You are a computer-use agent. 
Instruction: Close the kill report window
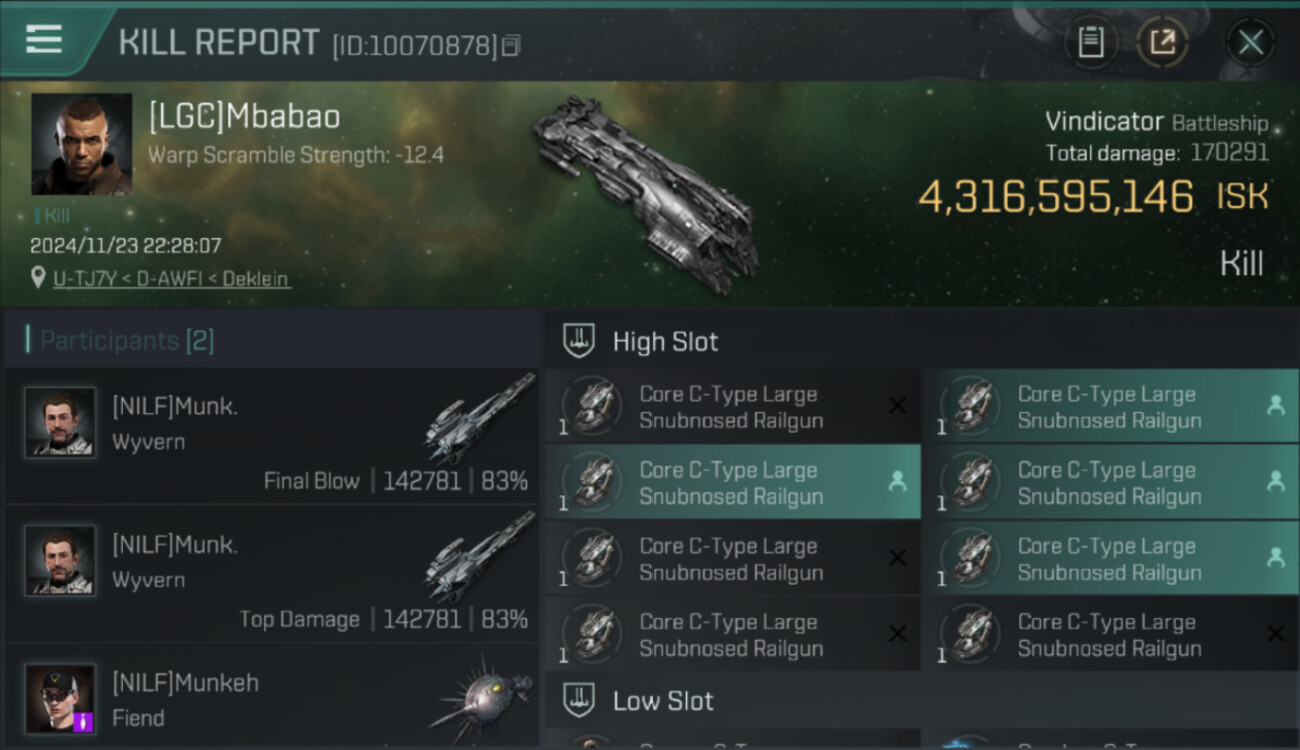point(1250,43)
